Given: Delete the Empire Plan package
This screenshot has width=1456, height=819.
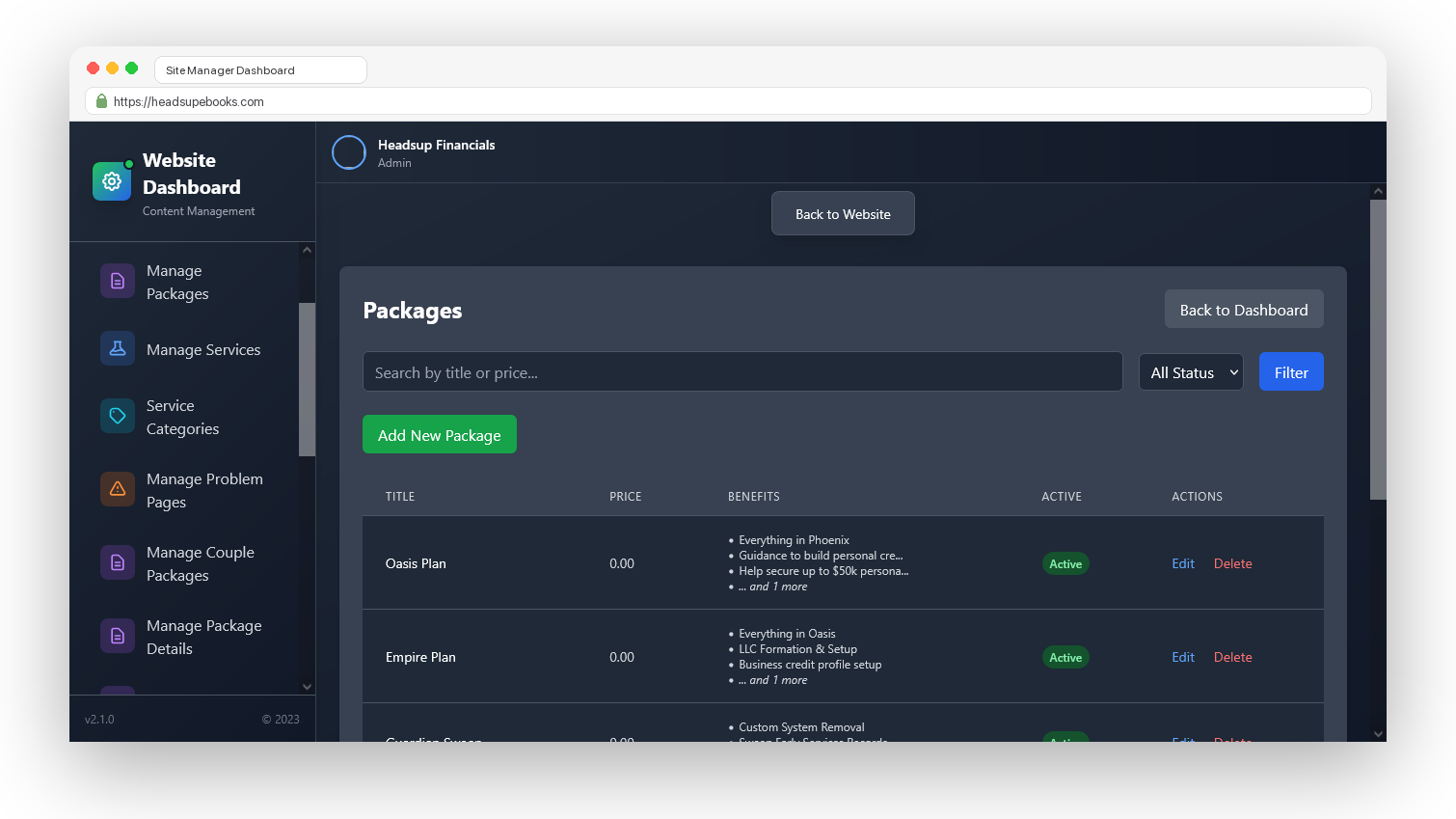Looking at the screenshot, I should pyautogui.click(x=1233, y=657).
